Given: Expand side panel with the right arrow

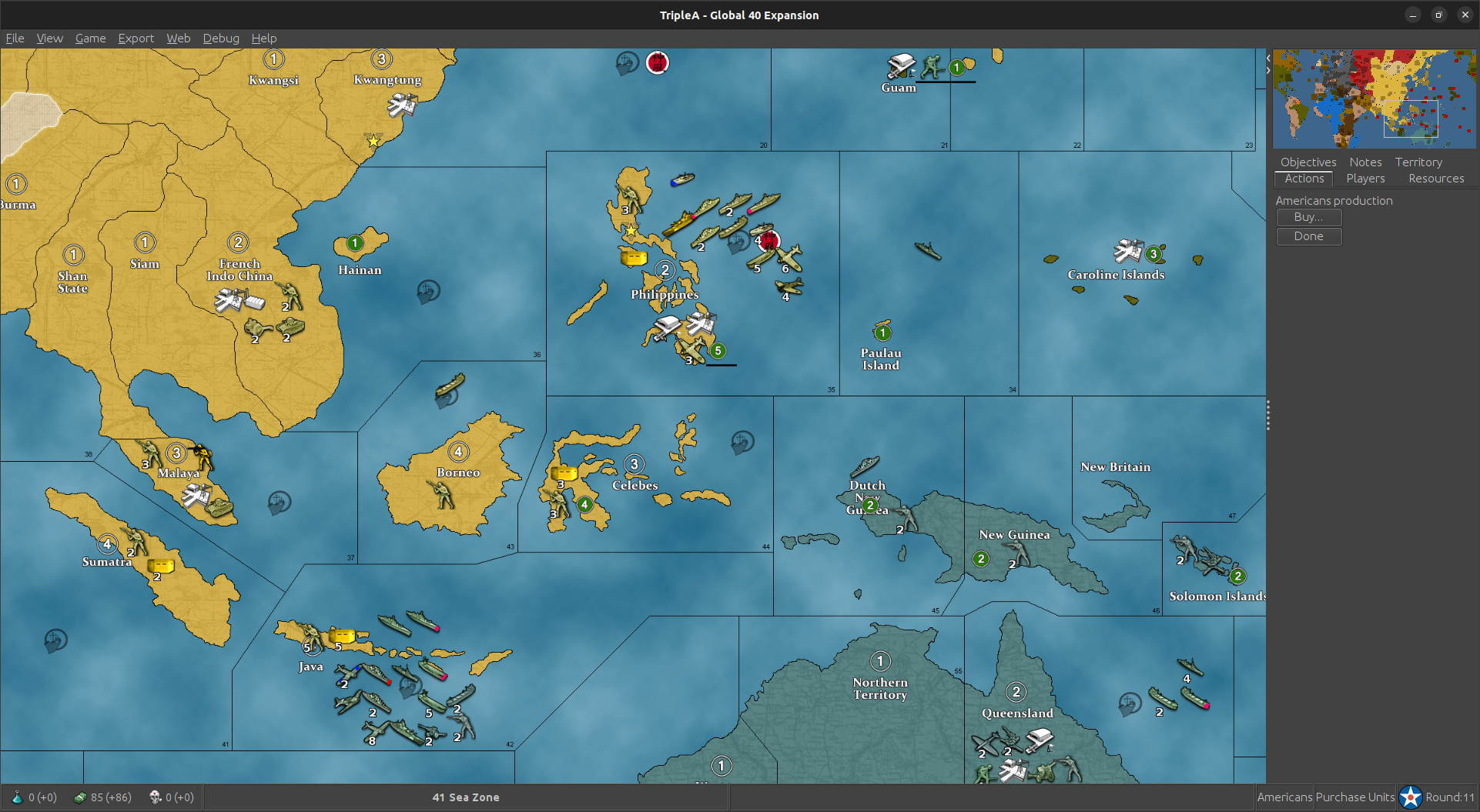Looking at the screenshot, I should tap(1268, 71).
